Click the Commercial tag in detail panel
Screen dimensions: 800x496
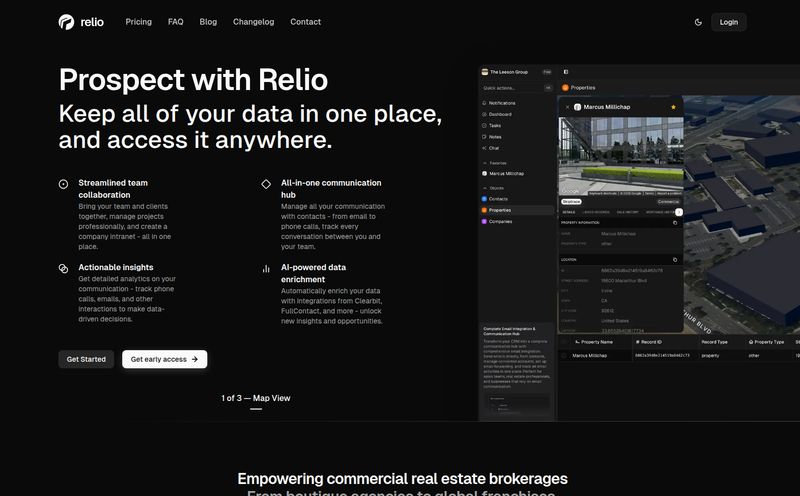668,202
